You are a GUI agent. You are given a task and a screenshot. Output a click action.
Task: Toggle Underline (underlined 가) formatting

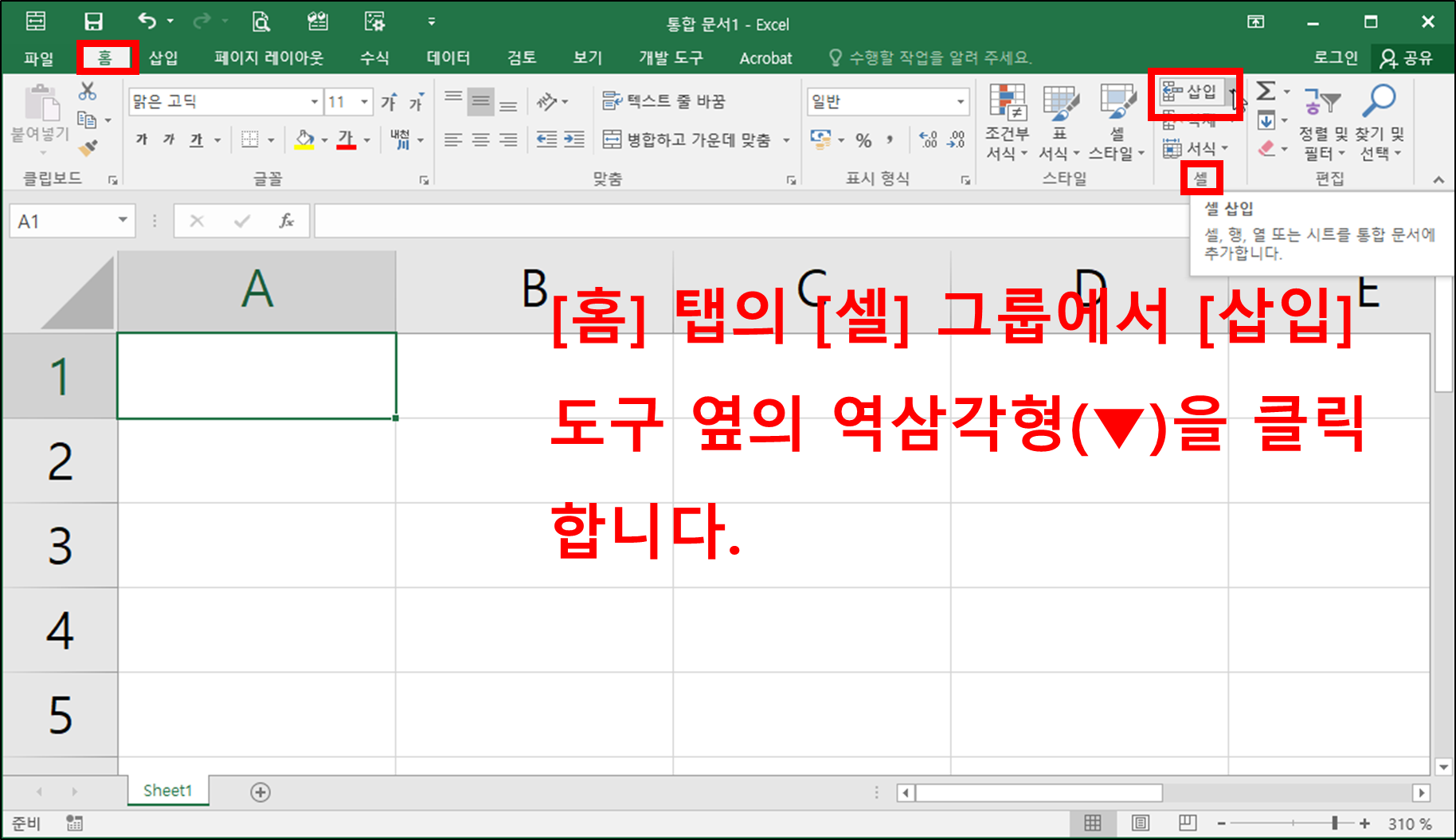coord(196,139)
